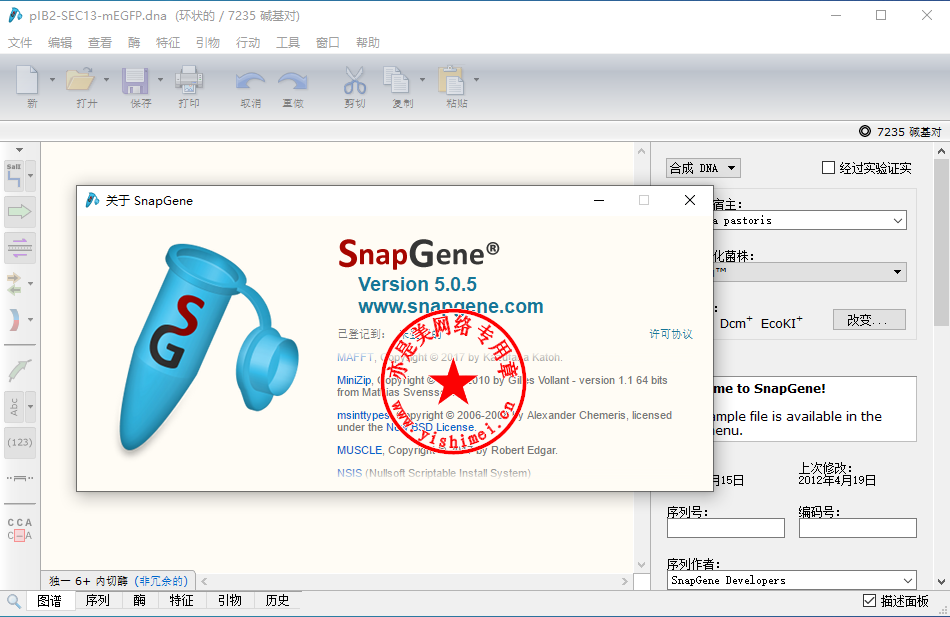Click the circular topology icon beside 7235
The height and width of the screenshot is (617, 950).
coord(865,131)
